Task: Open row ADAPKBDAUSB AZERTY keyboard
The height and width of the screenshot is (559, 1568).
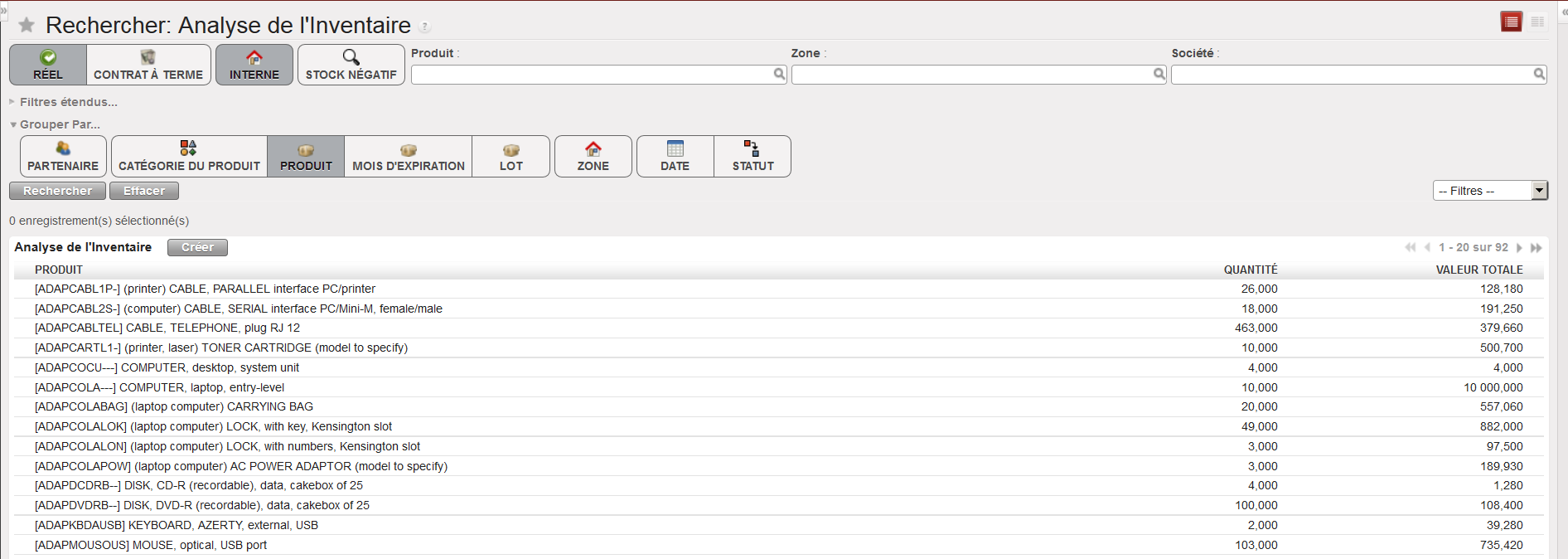Action: (x=779, y=525)
